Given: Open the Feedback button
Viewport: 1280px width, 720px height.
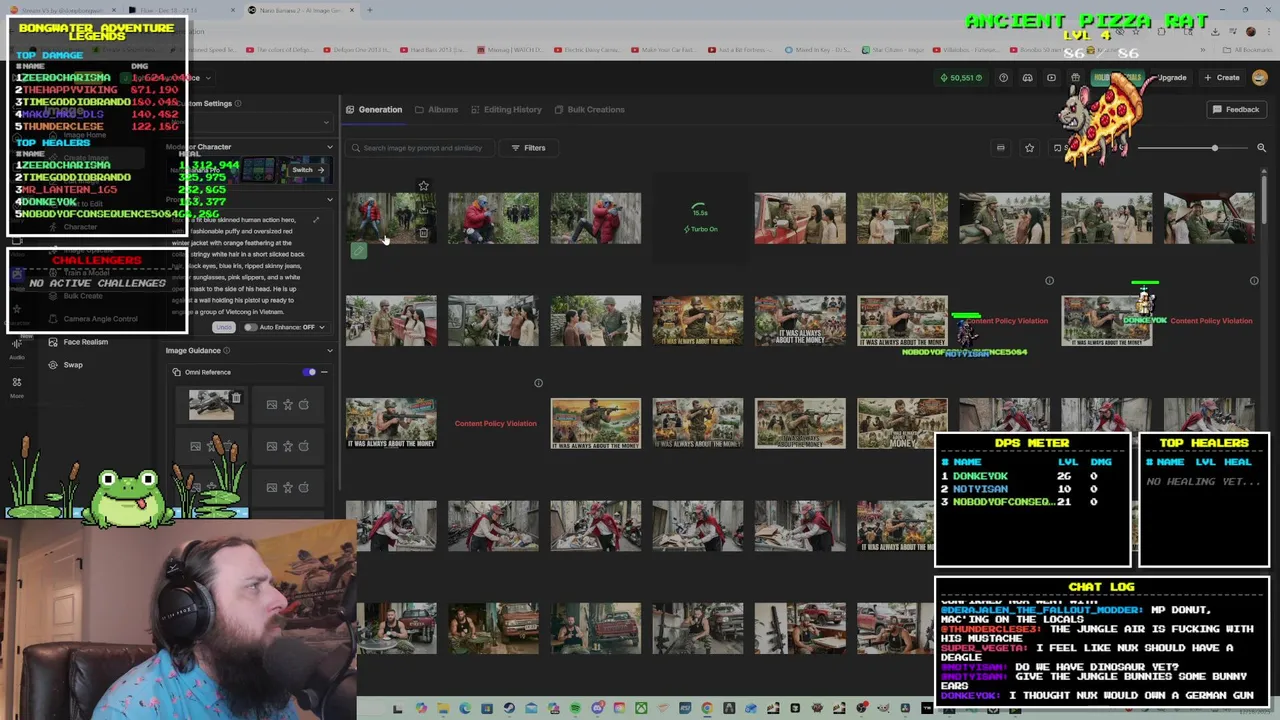Looking at the screenshot, I should tap(1236, 110).
